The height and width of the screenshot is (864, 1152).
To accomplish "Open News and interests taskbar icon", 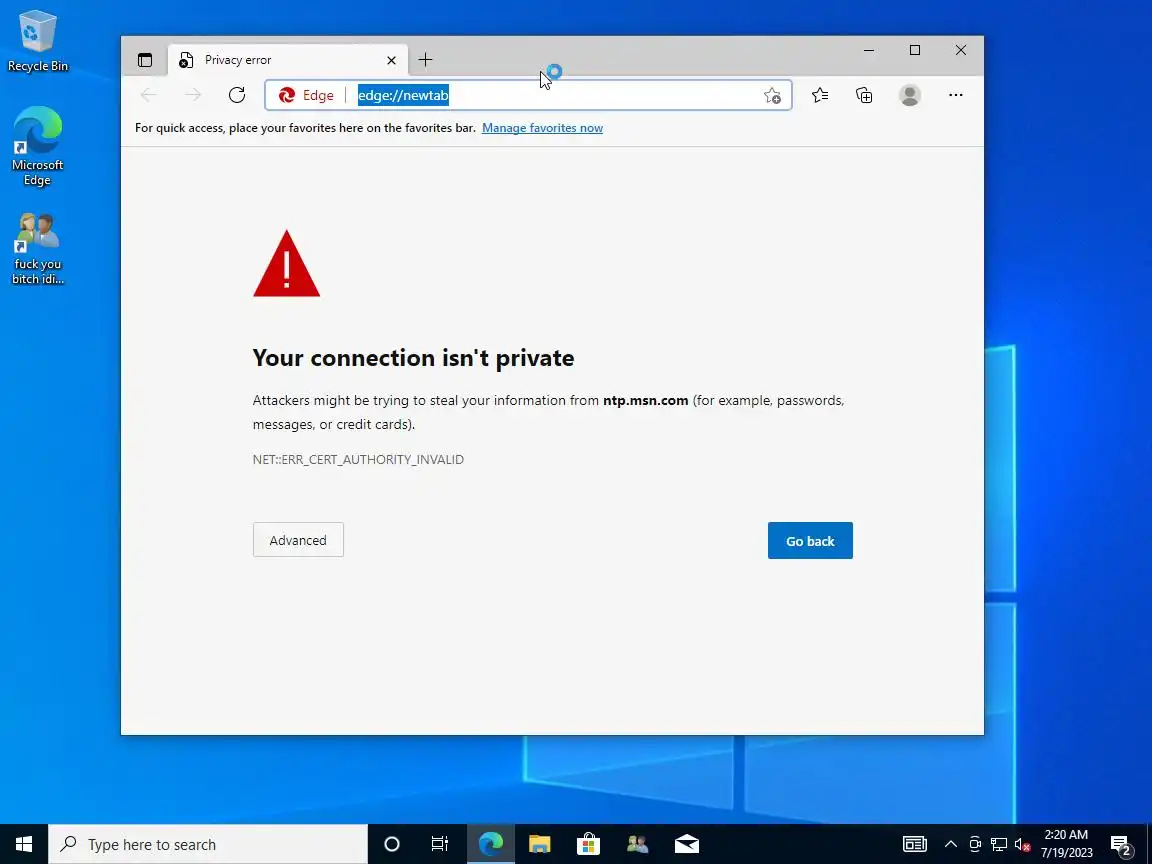I will [x=915, y=844].
